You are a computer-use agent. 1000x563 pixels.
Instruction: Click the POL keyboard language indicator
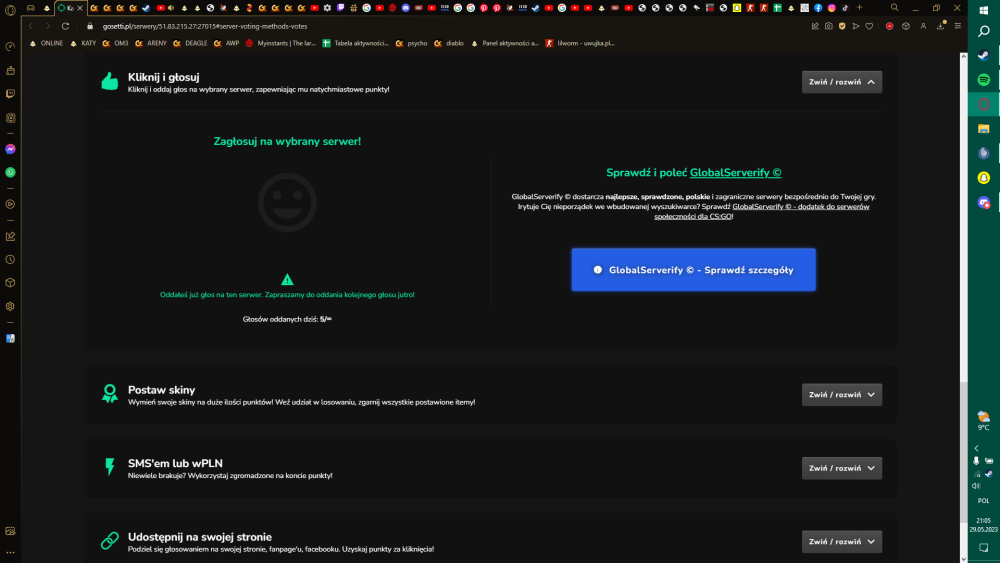[x=983, y=501]
